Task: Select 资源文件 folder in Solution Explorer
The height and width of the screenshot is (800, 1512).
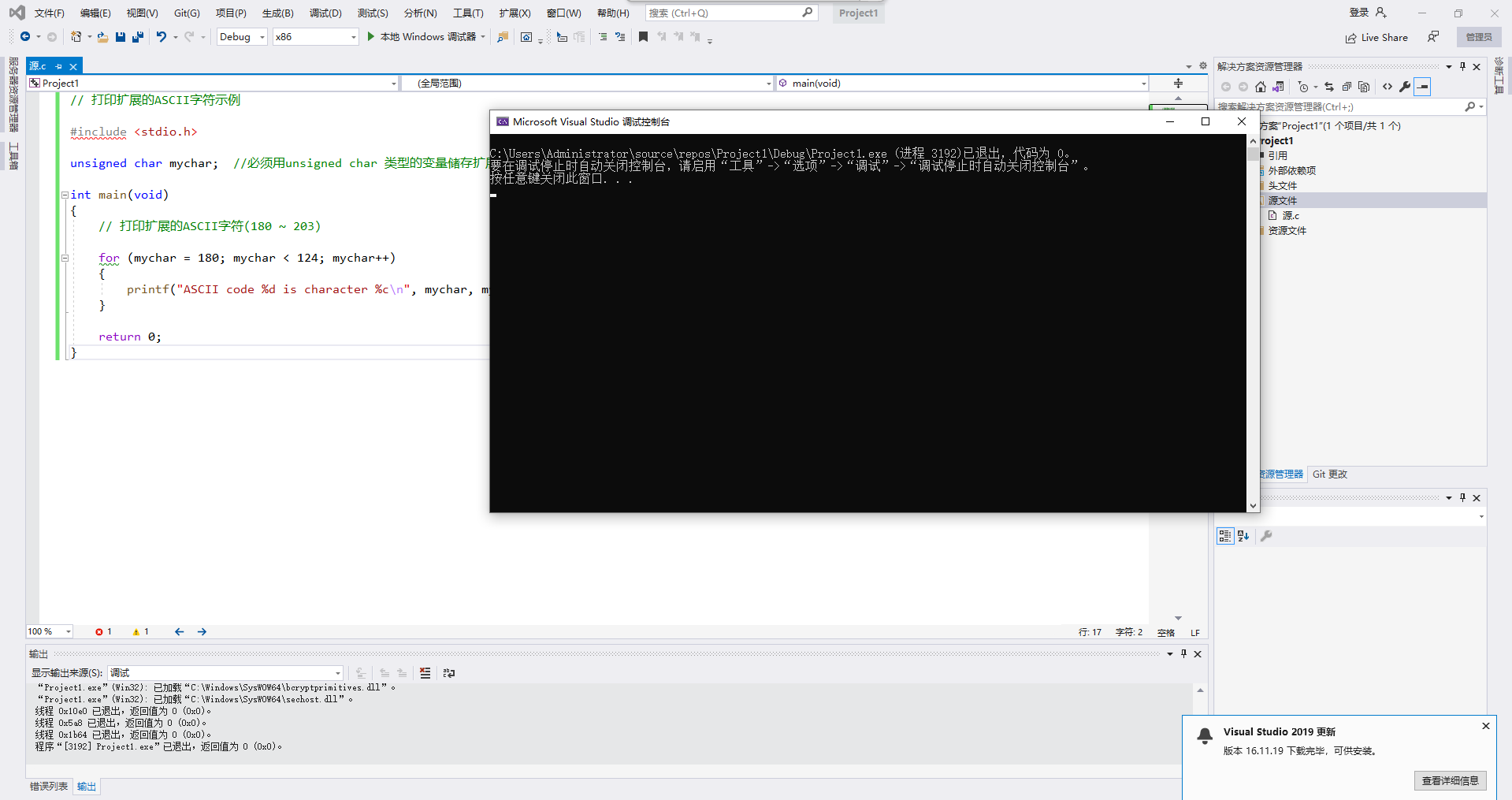Action: (1287, 230)
